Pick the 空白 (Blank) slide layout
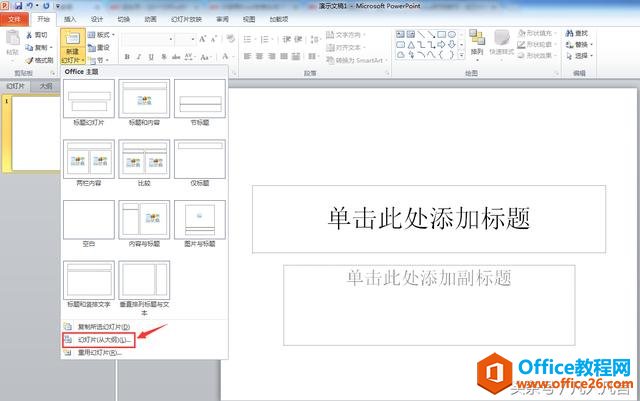Image resolution: width=640 pixels, height=401 pixels. pos(89,221)
